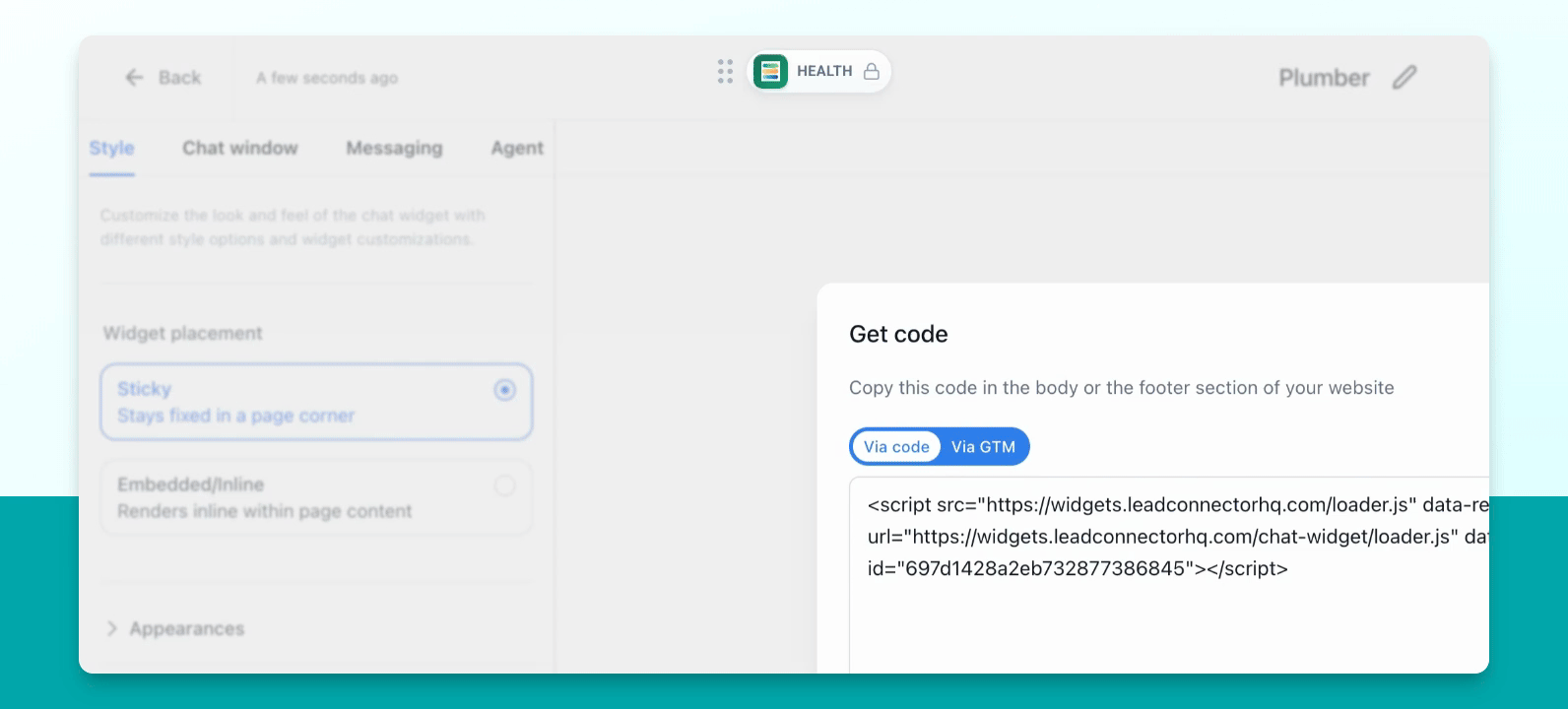Click the pencil icon next to Plumber
Viewport: 1568px width, 709px height.
[x=1405, y=78]
